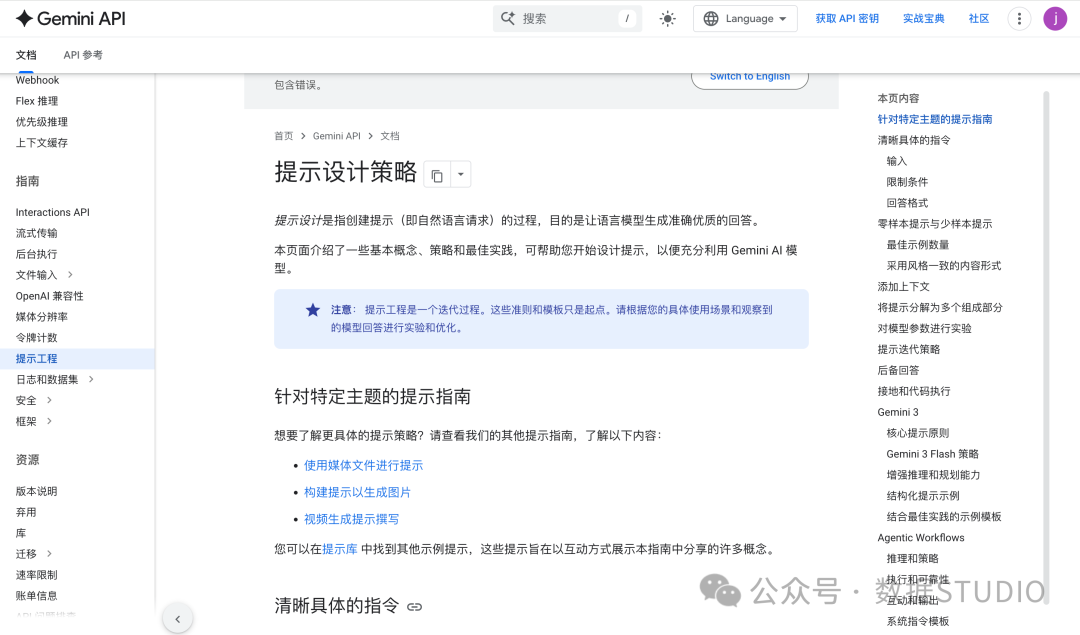Viewport: 1080px width, 635px height.
Task: Focus the 搜索 search field
Action: [568, 19]
